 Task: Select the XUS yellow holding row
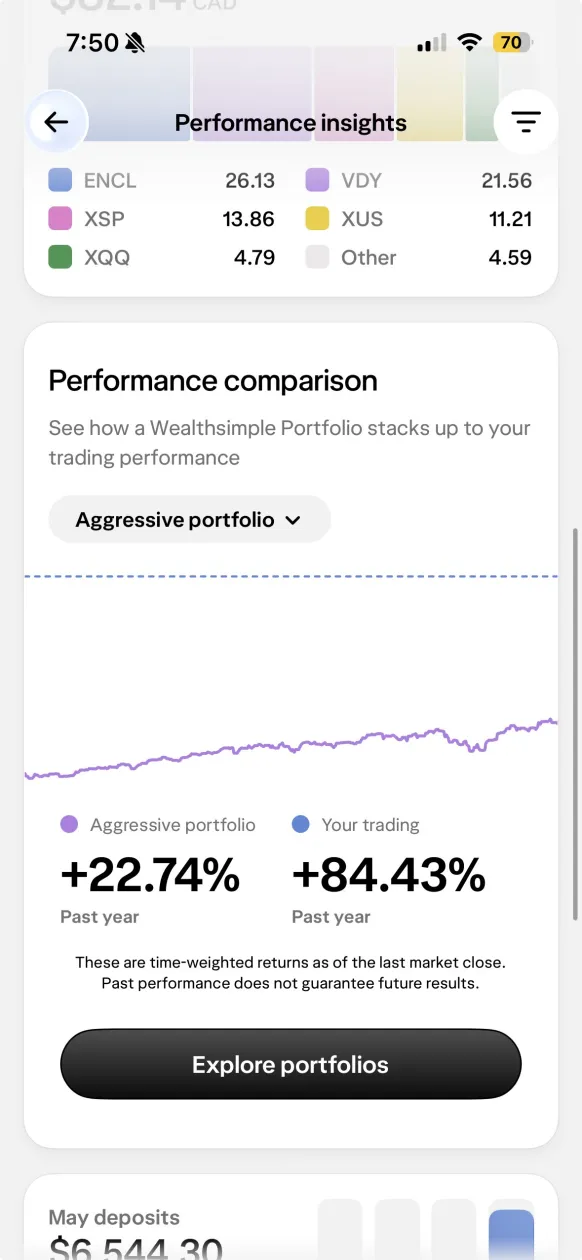(418, 219)
